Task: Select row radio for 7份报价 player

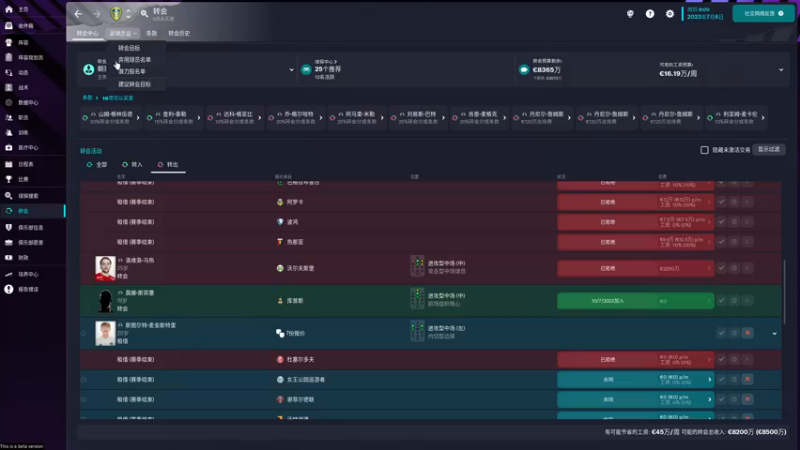Action: pos(84,333)
